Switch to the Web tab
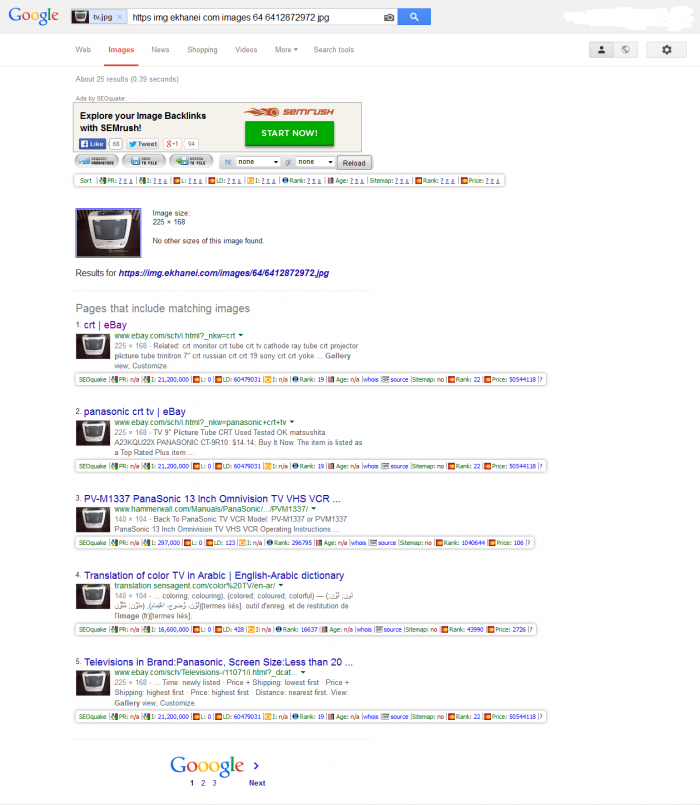This screenshot has height=805, width=700. 83,50
